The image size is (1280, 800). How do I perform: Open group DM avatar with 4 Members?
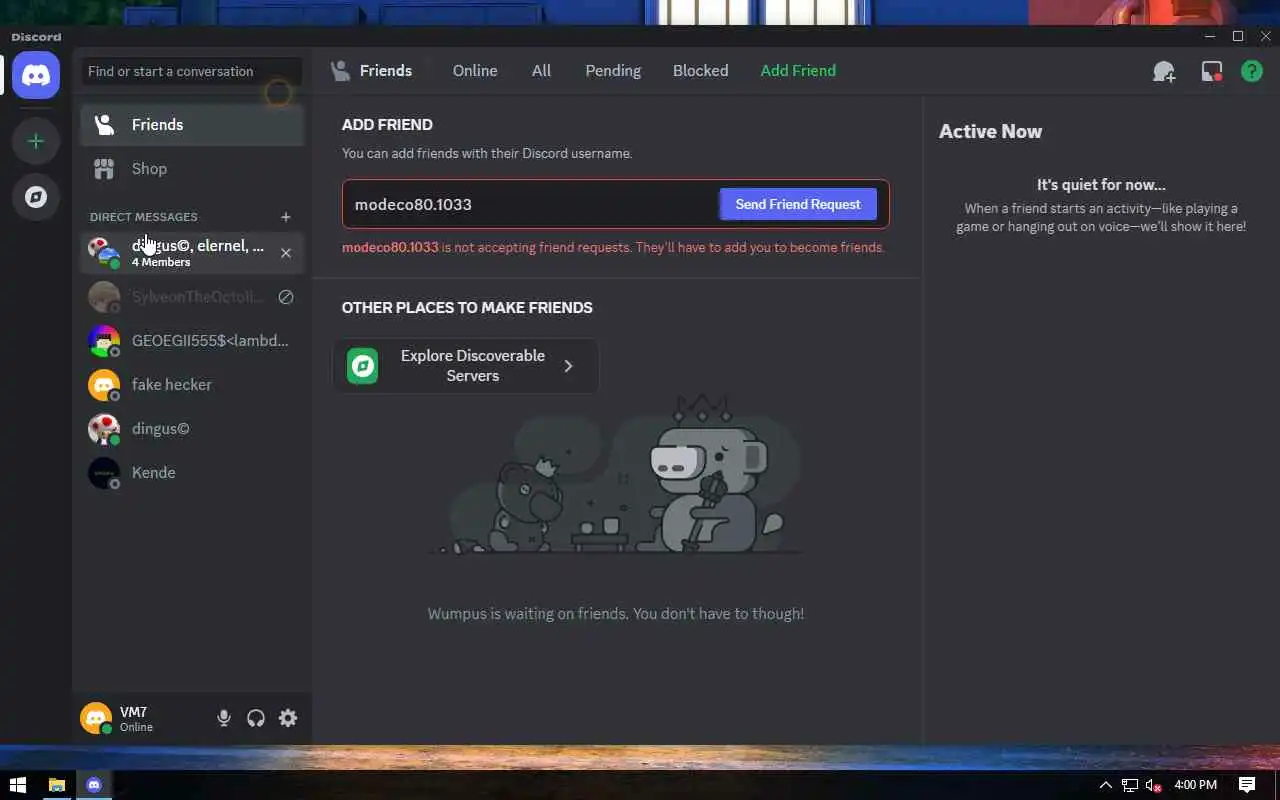tap(104, 253)
